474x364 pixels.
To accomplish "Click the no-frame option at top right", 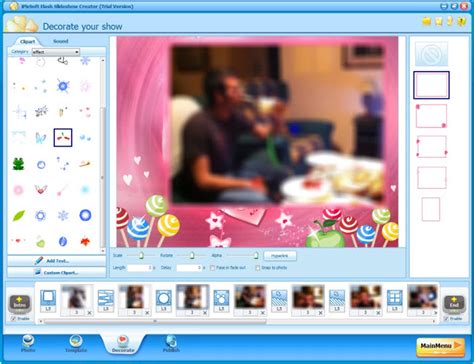I will pos(431,54).
